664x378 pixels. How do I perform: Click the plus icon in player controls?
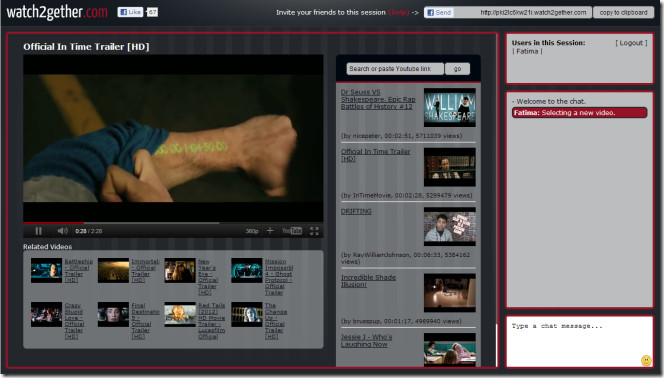(x=270, y=231)
